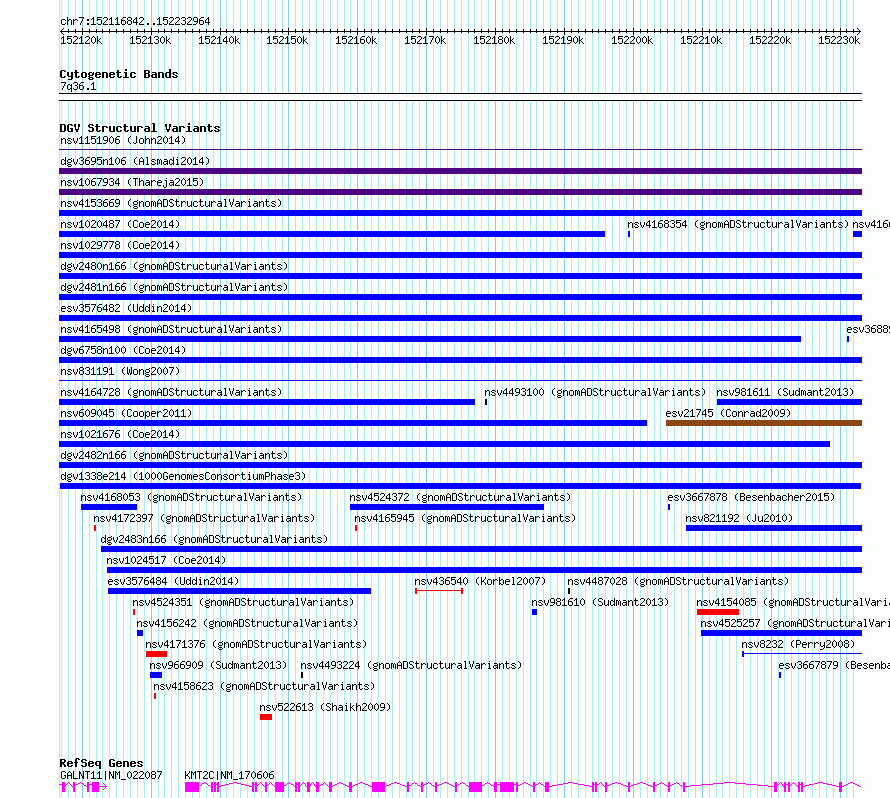This screenshot has height=798, width=890.
Task: Select the nsv981610 (Sudmant2013) label
Action: (x=600, y=602)
